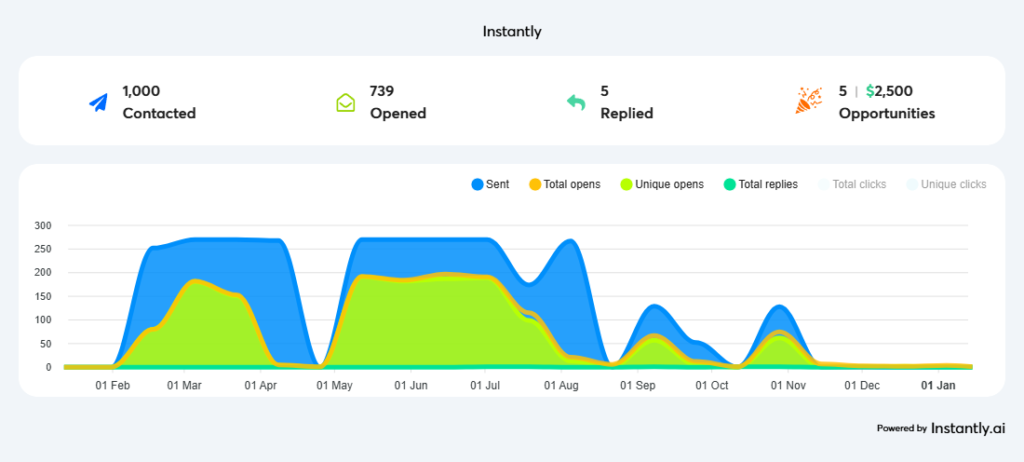Viewport: 1024px width, 462px height.
Task: Click the paper plane Contacted icon
Action: tap(99, 103)
